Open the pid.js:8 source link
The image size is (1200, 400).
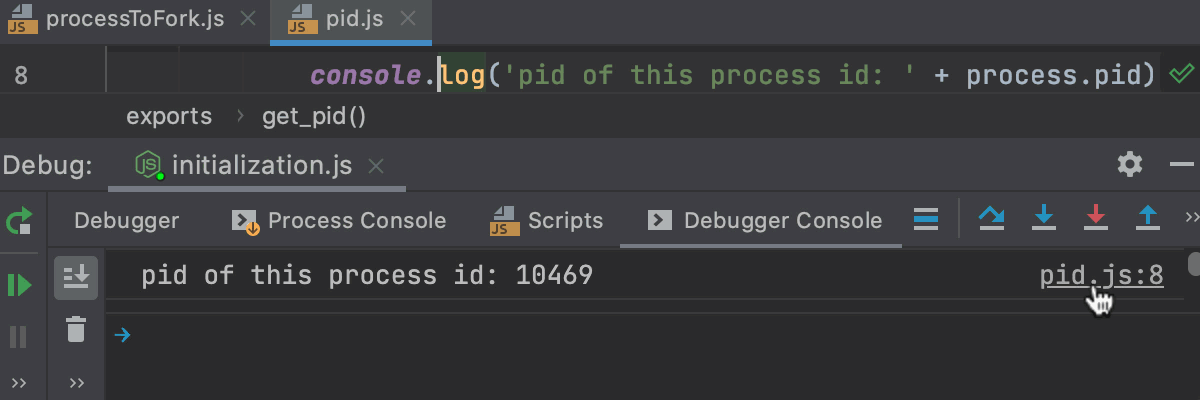click(1101, 275)
